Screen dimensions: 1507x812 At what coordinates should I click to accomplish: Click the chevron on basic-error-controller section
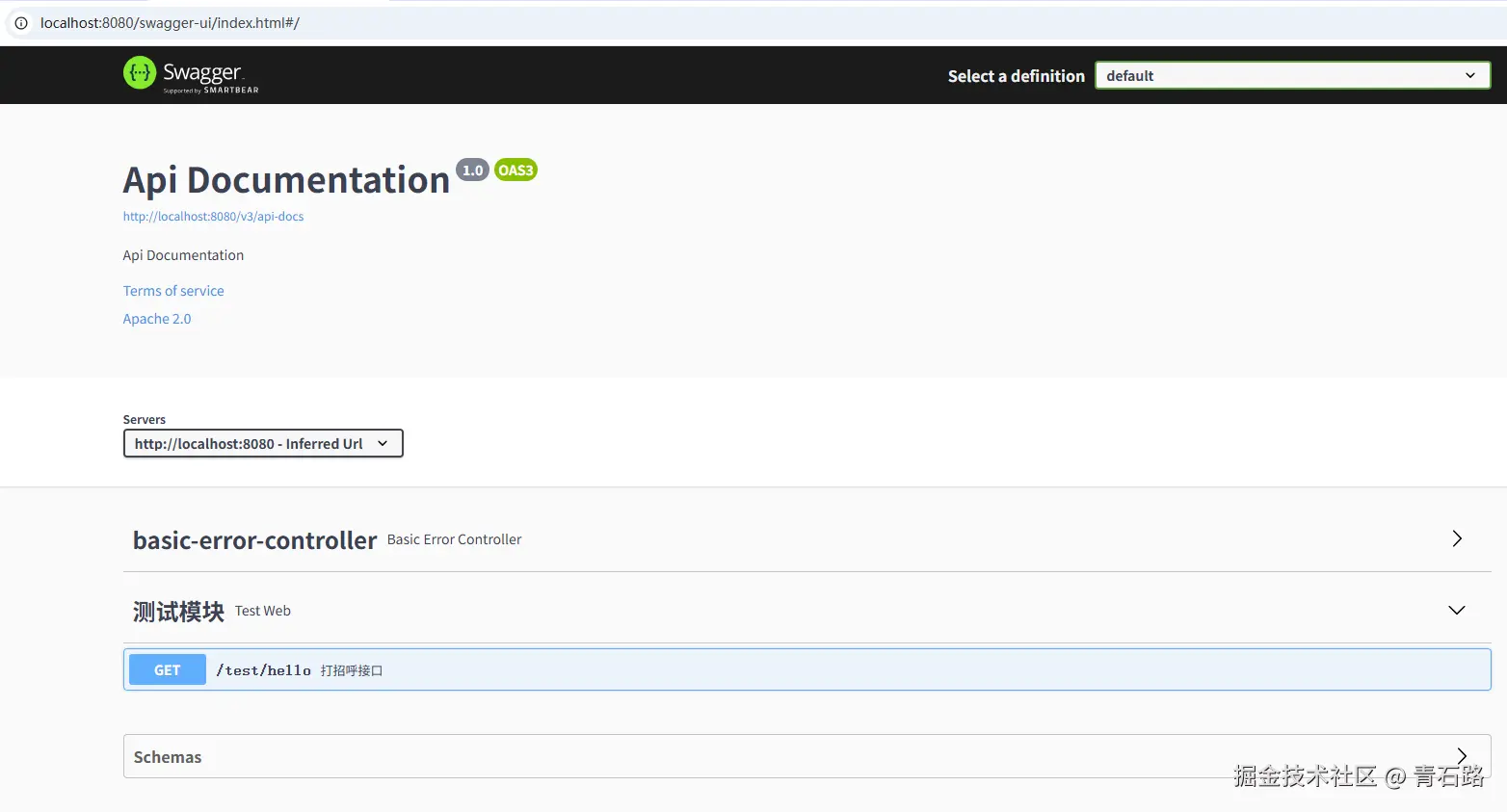pyautogui.click(x=1456, y=538)
